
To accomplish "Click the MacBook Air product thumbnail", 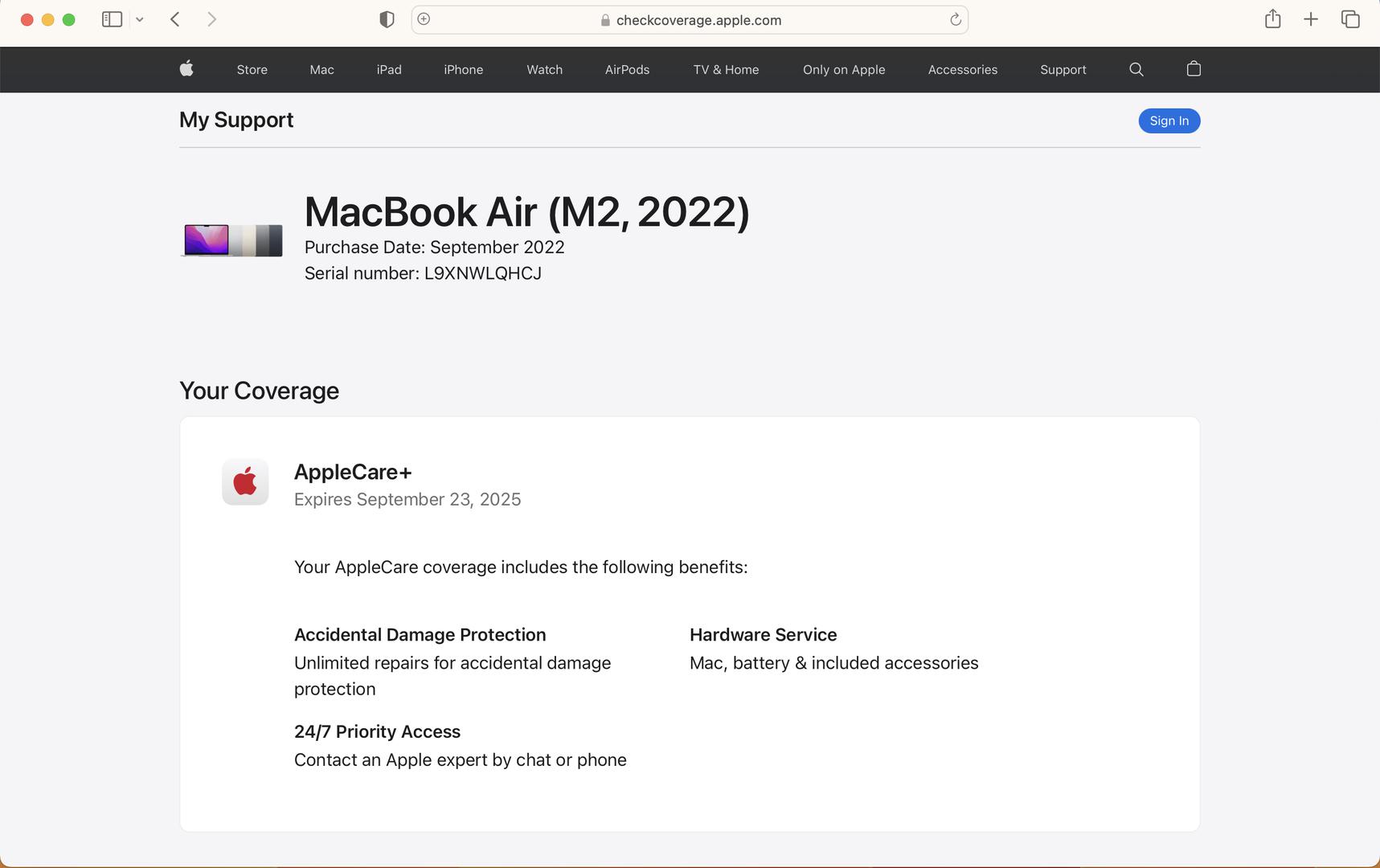I will (x=232, y=240).
